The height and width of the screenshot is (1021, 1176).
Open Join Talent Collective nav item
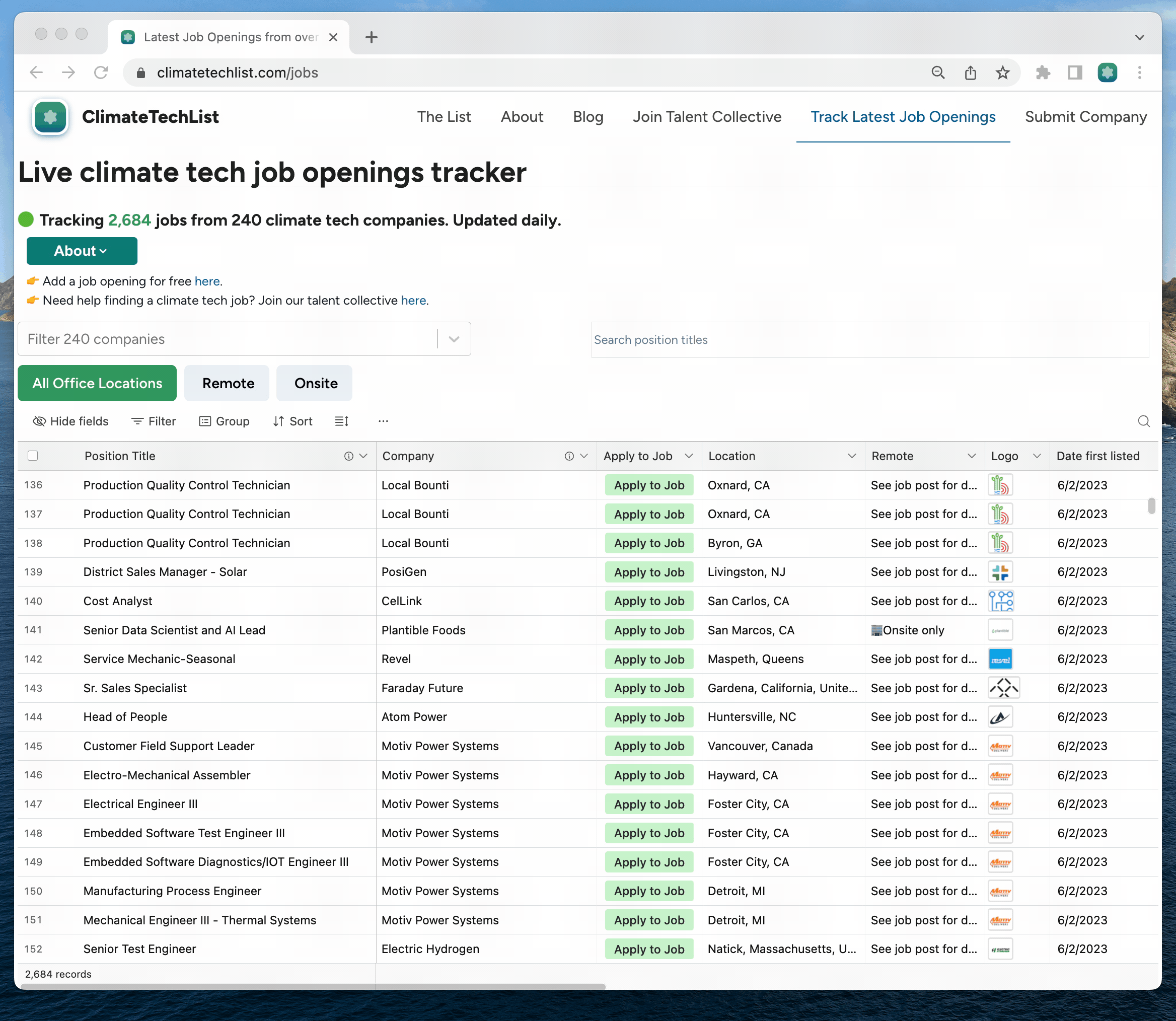[707, 117]
